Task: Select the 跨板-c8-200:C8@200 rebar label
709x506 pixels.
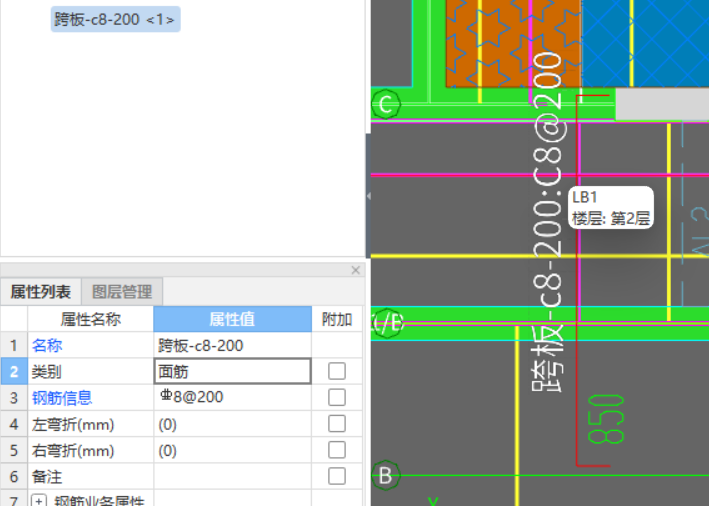Action: [x=547, y=222]
